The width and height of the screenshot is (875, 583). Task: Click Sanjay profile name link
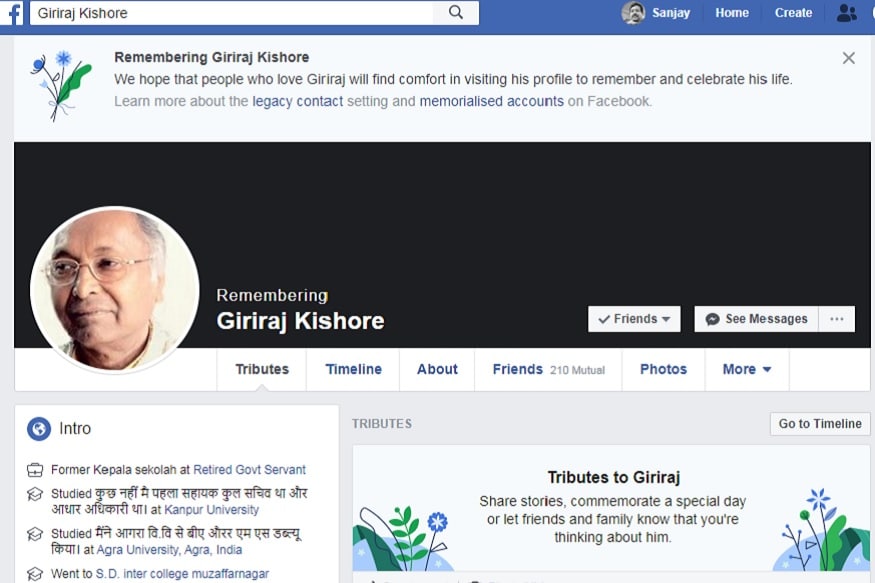[671, 13]
